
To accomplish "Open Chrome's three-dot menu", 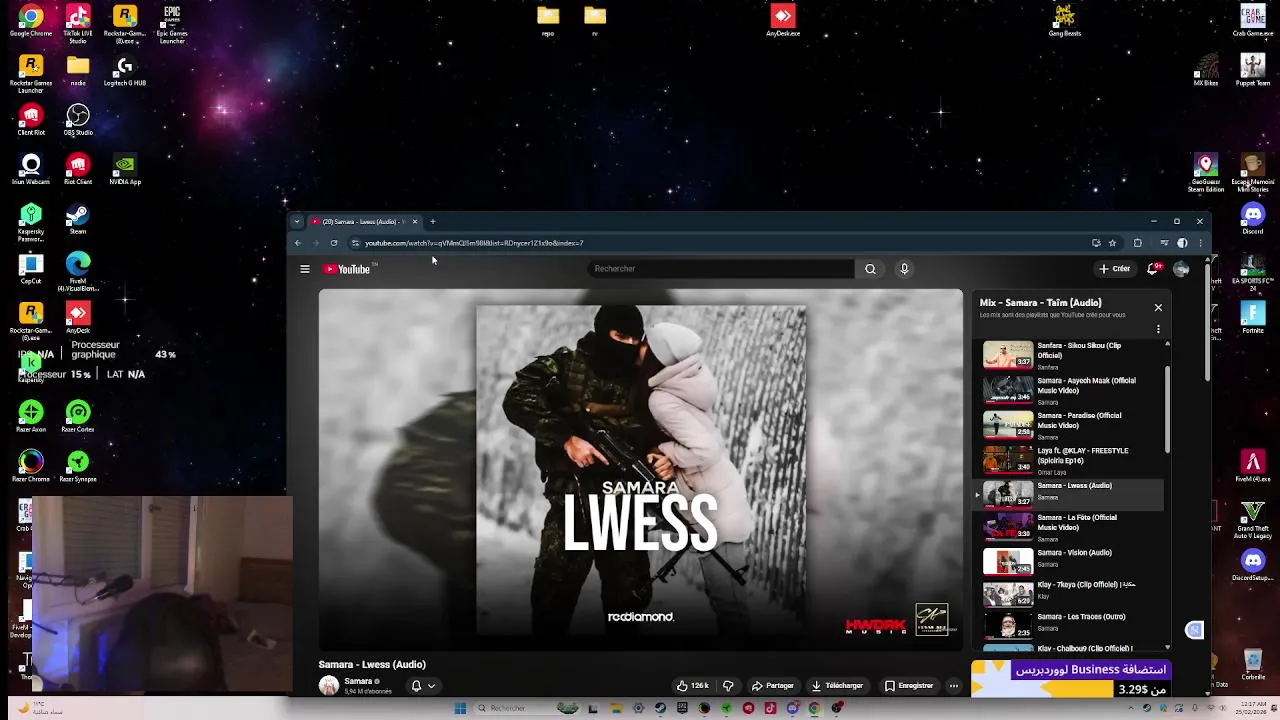I will (1200, 243).
